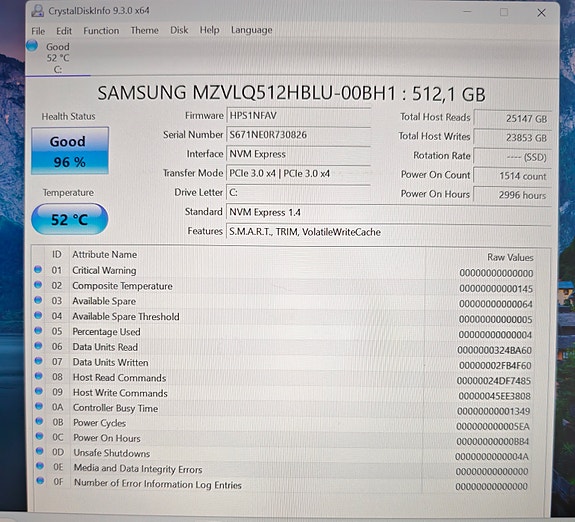
Task: Click Composite Temperature status dot
Action: click(38, 285)
